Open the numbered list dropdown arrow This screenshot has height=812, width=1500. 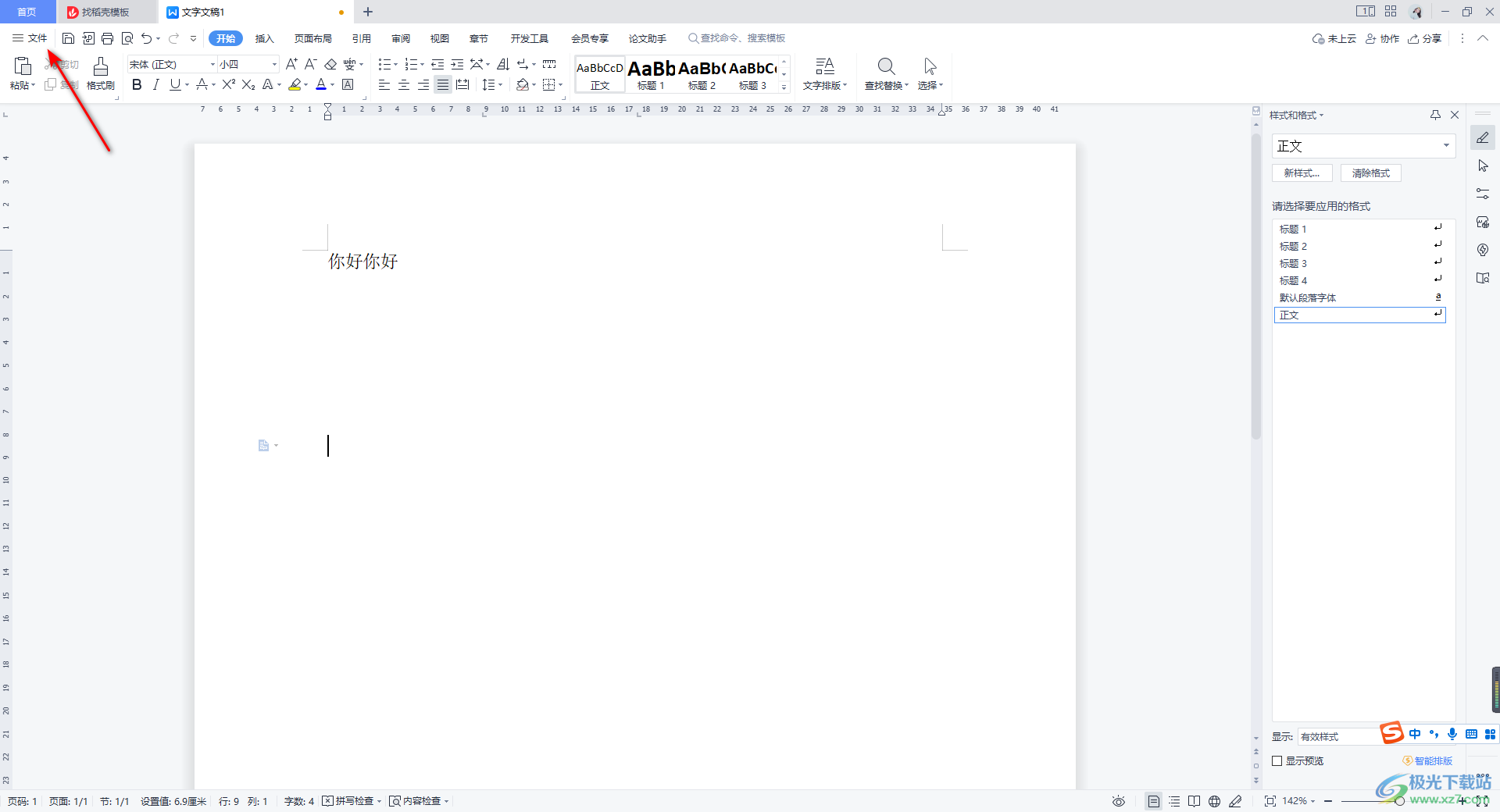click(423, 64)
